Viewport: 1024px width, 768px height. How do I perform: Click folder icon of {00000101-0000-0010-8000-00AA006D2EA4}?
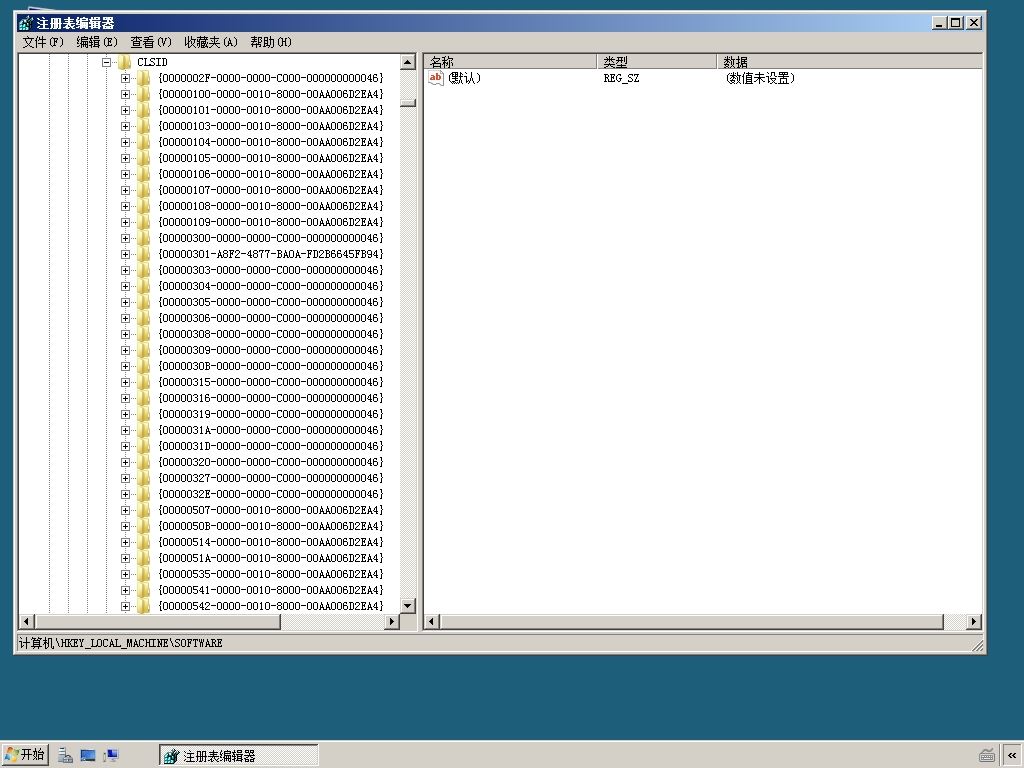[144, 110]
